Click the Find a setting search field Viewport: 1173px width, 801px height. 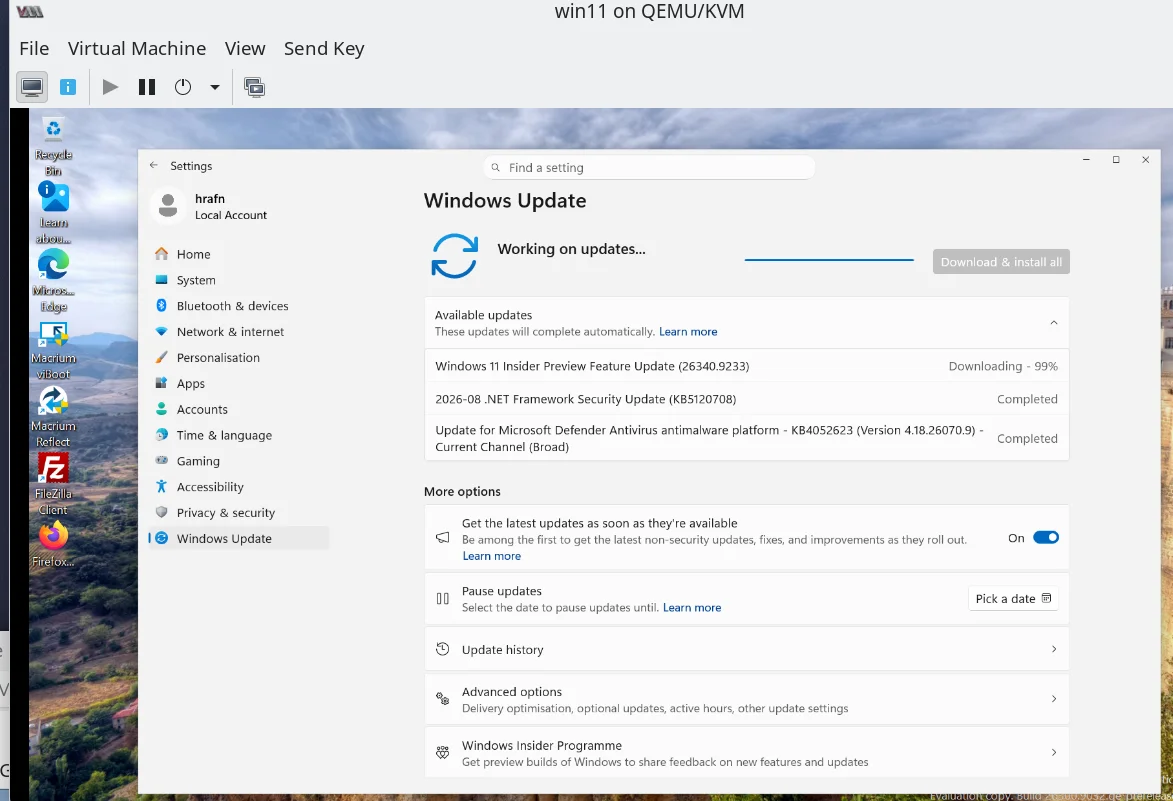tap(649, 168)
